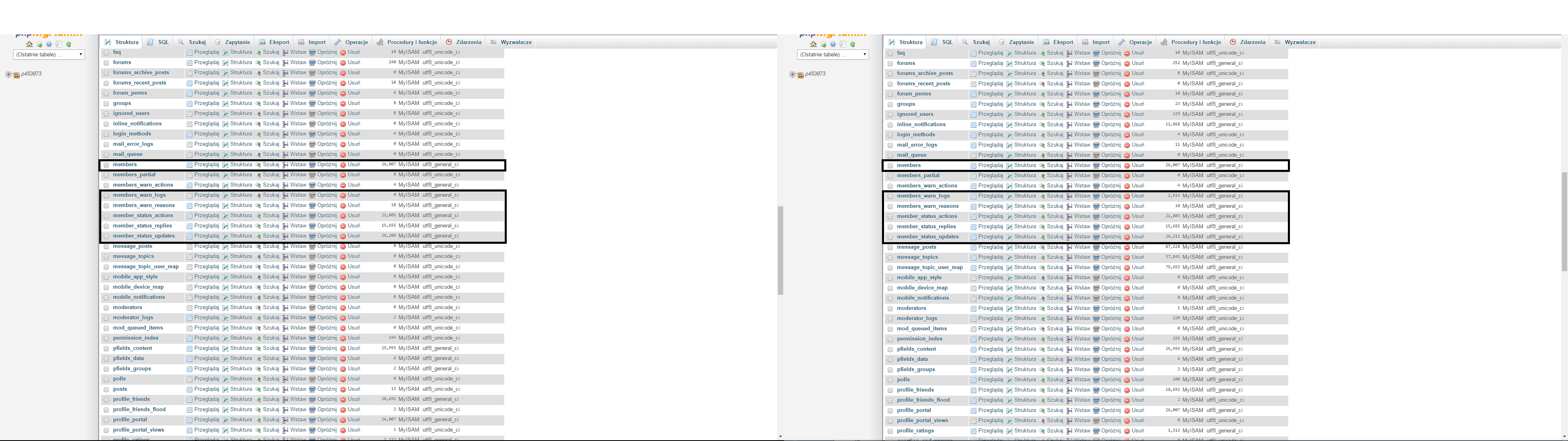The image size is (1568, 441).
Task: Open the pfields_content table link in left window
Action: (132, 348)
